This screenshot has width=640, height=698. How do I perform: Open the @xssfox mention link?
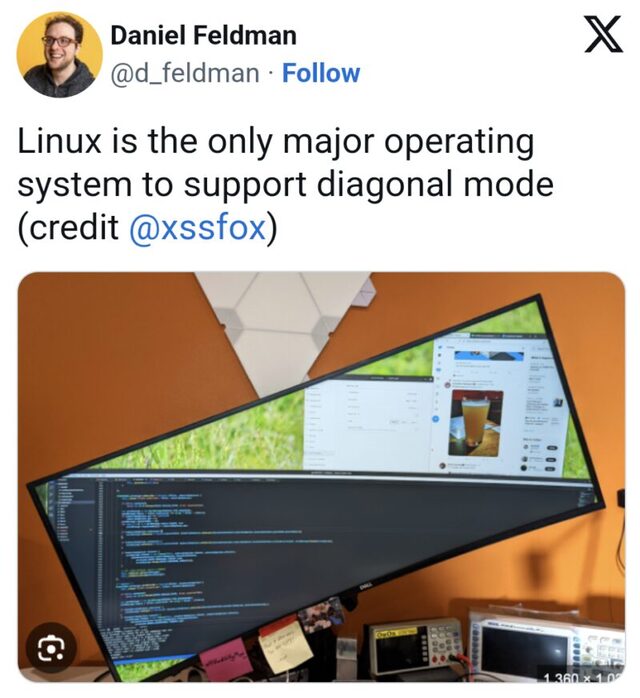point(197,226)
